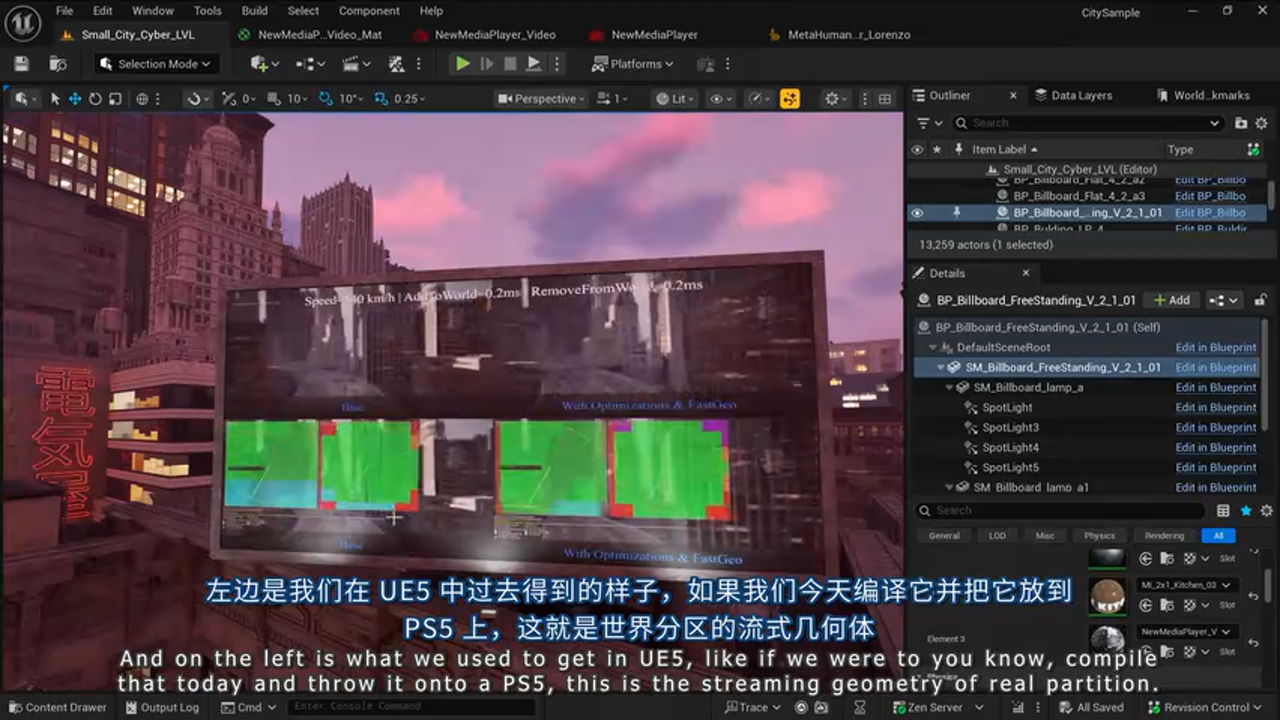Click the Add button in Details
The image size is (1280, 720).
click(1170, 300)
